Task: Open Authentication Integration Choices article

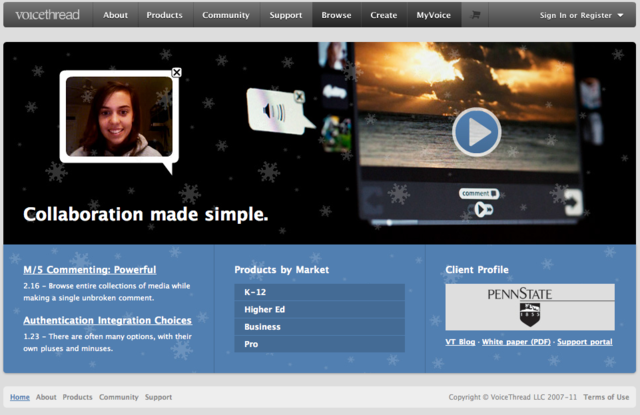Action: click(107, 320)
